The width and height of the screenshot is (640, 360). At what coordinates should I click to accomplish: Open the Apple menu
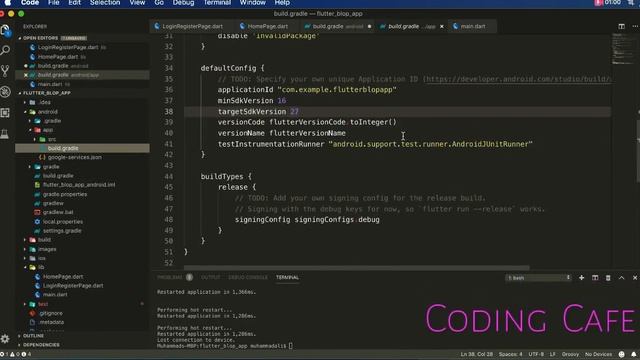(x=7, y=3)
